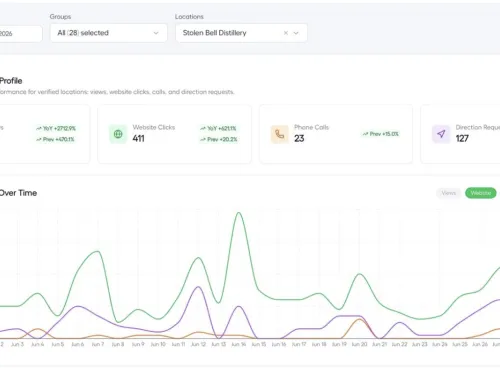Click the purple line peak at Jun 12
This screenshot has width=500, height=375.
tap(198, 287)
